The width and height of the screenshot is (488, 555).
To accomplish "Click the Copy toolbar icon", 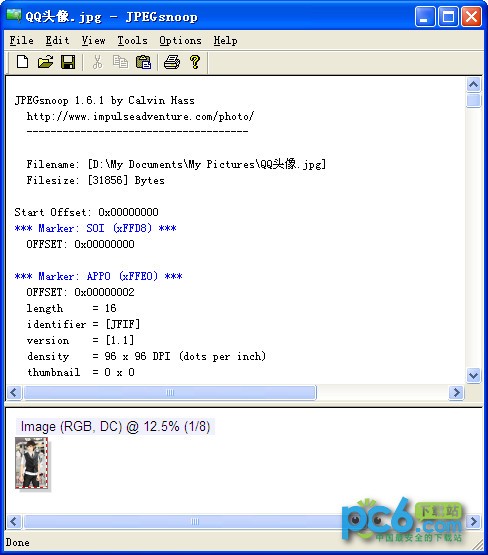I will click(x=120, y=62).
